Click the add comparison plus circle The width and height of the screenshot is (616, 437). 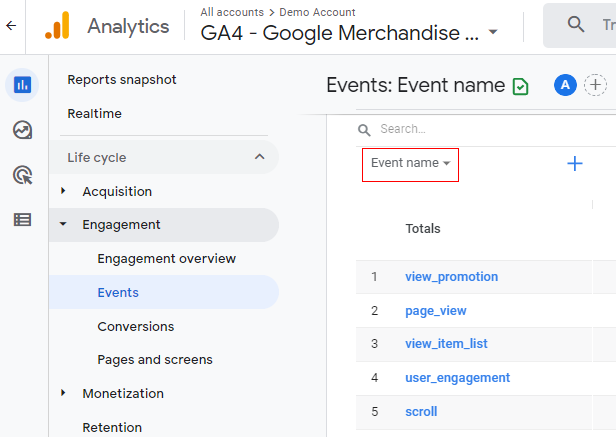pos(596,85)
